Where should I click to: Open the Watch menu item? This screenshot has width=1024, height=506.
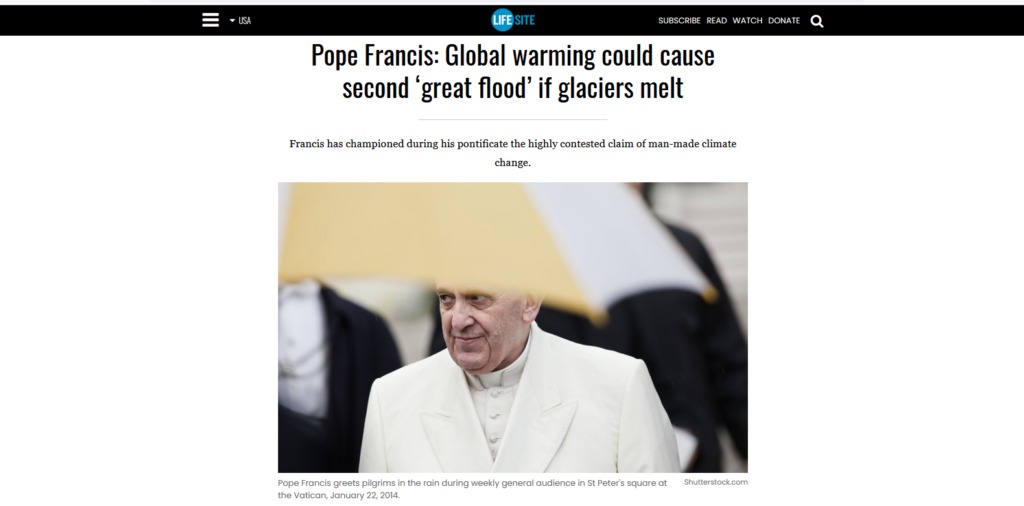(x=747, y=21)
